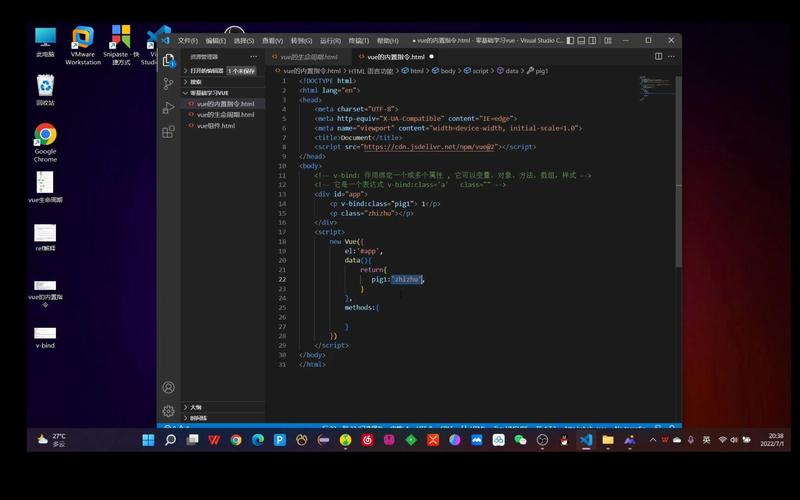Click the script breadcrumb item
Viewport: 800px width, 500px height.
pyautogui.click(x=476, y=71)
